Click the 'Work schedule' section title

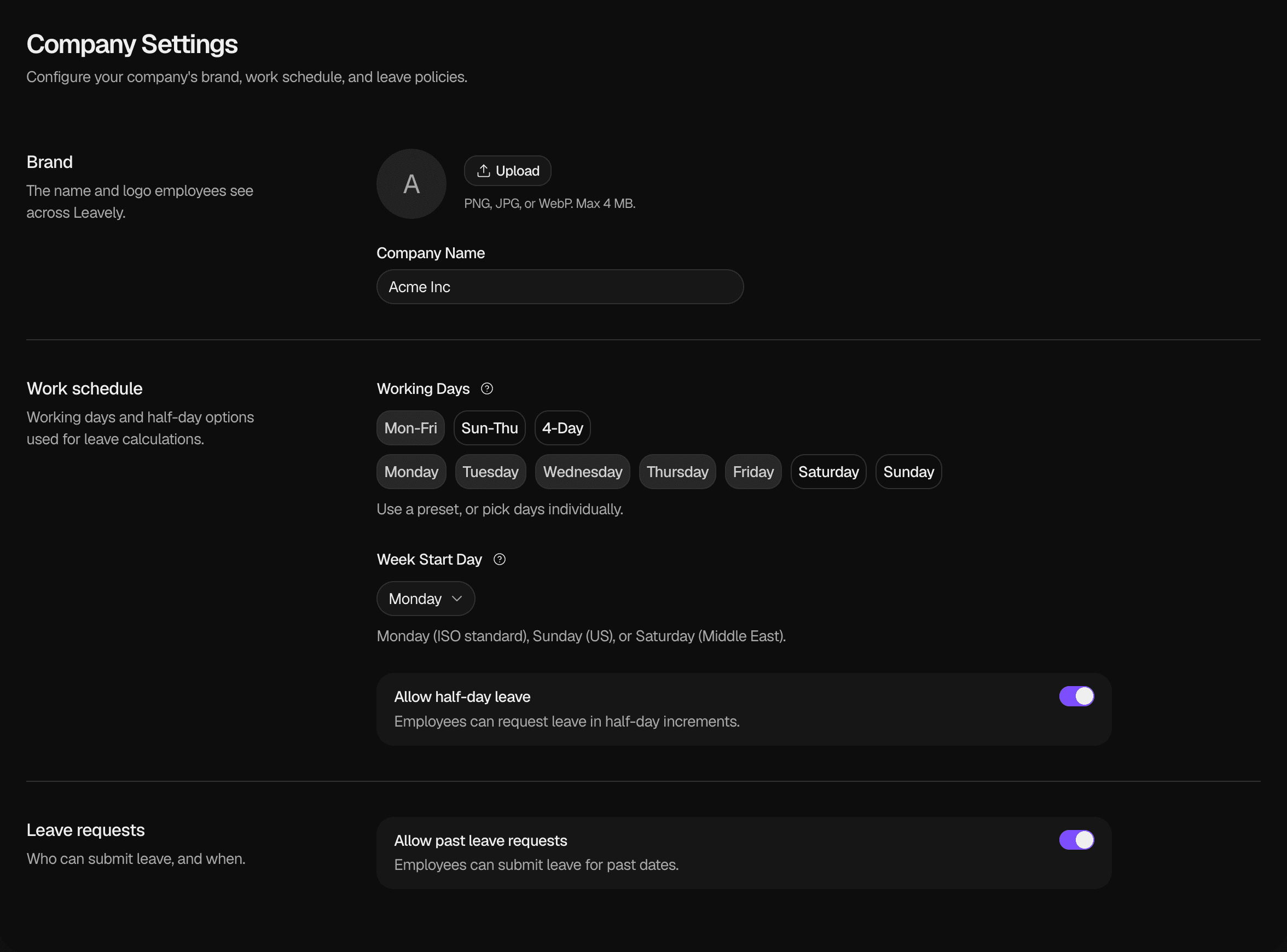click(85, 389)
